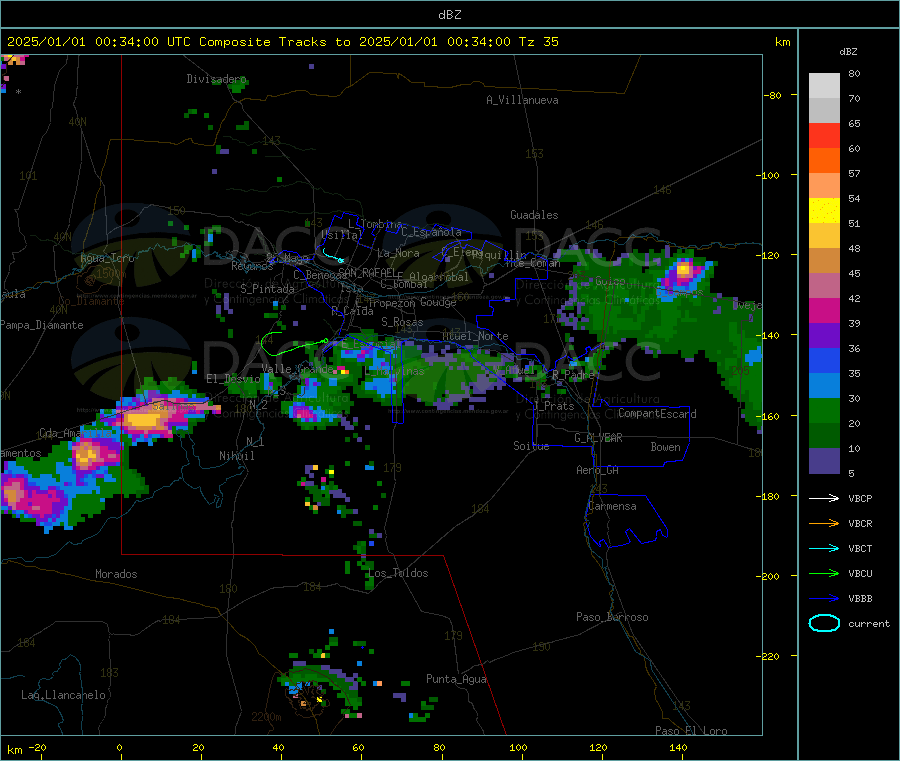Viewport: 900px width, 761px height.
Task: Select the light orange 57–54 dBZ color band
Action: 824,185
